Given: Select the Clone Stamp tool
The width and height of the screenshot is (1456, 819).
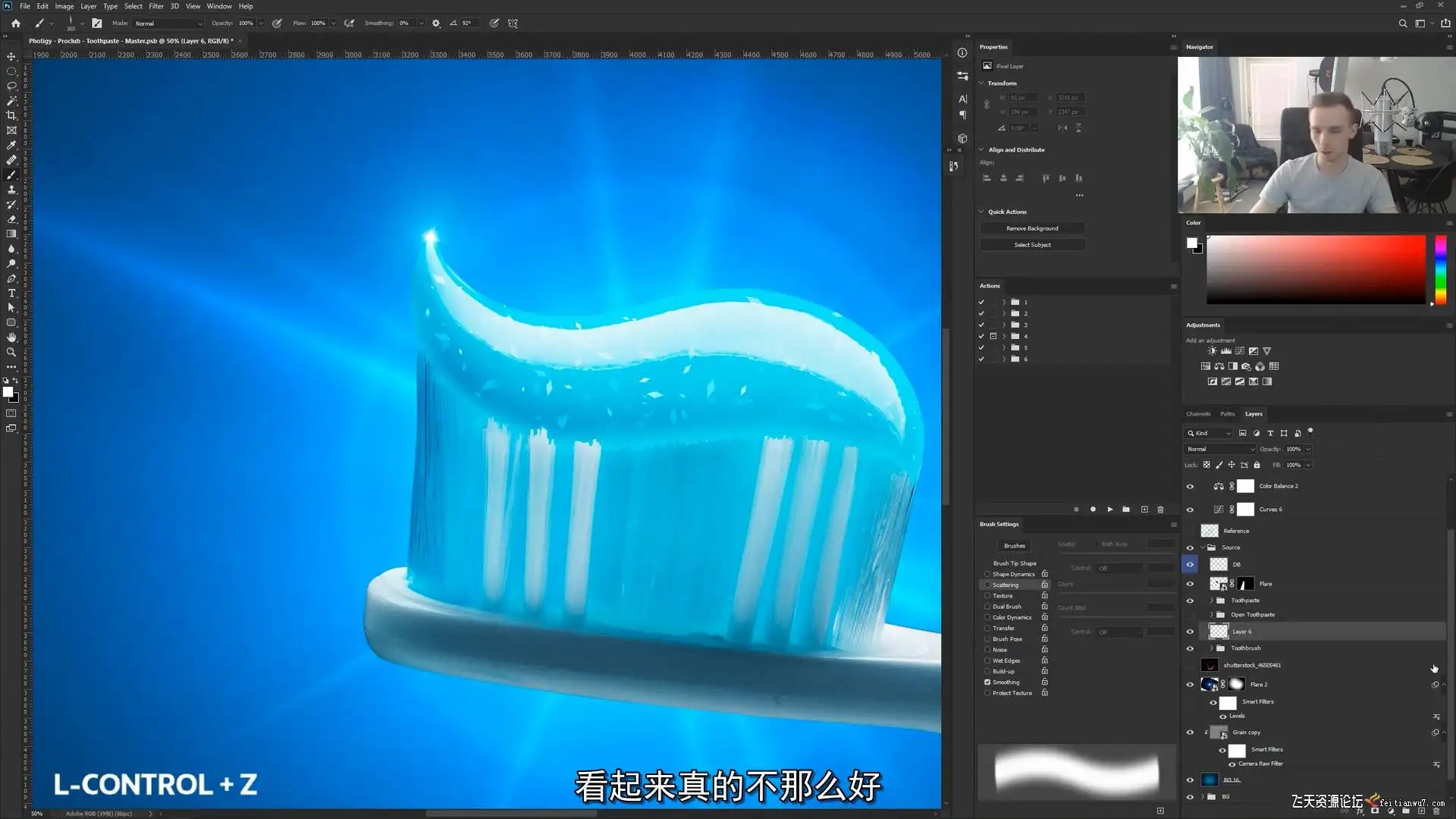Looking at the screenshot, I should (x=11, y=190).
